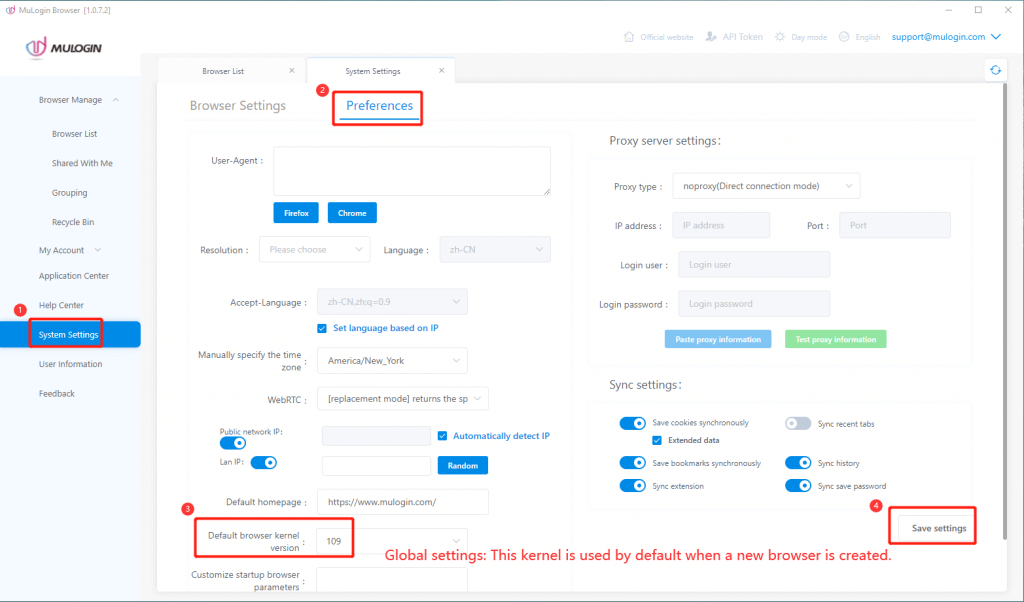Screen dimensions: 1024x602
Task: Click the Chrome user-agent button
Action: (x=352, y=213)
